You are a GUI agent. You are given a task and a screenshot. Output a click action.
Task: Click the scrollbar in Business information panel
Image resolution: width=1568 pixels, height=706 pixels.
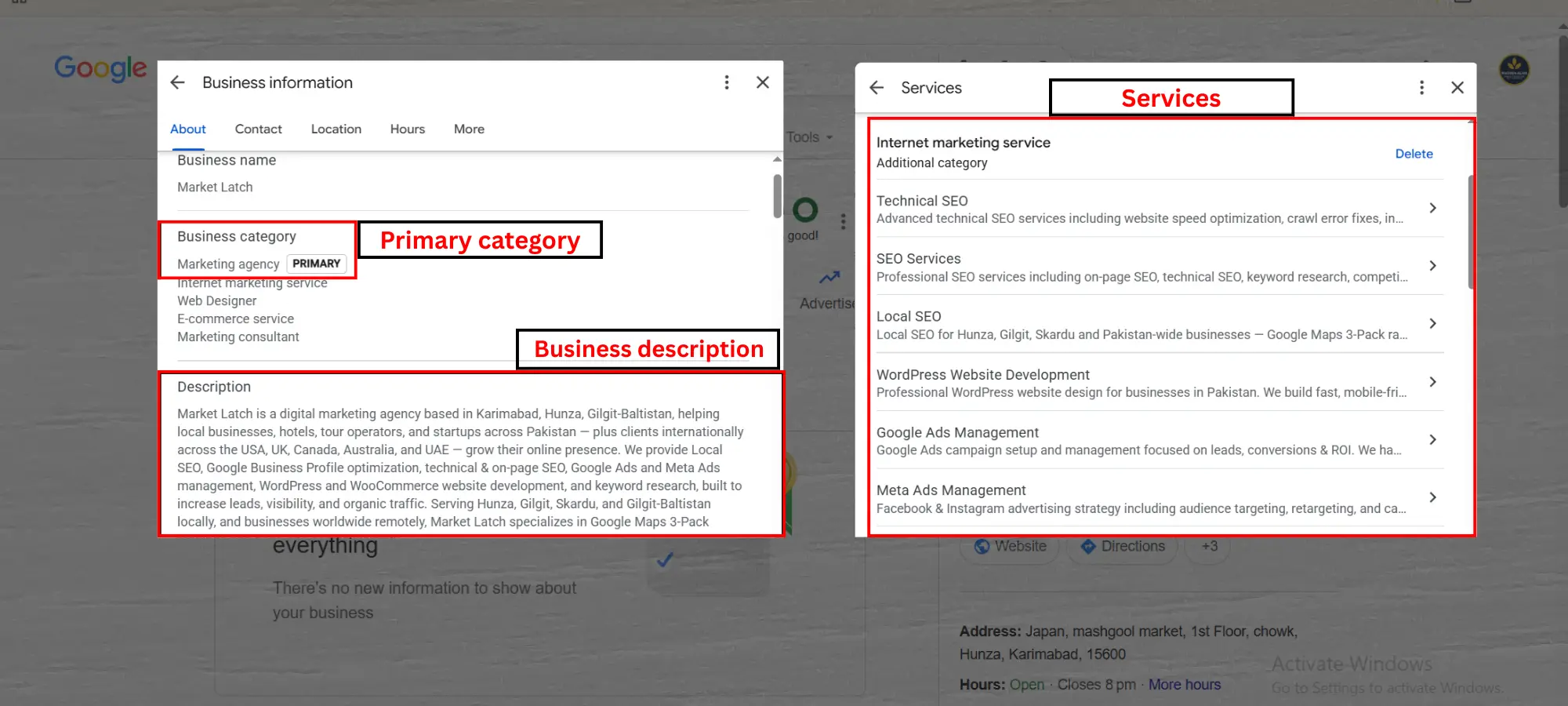(x=777, y=196)
